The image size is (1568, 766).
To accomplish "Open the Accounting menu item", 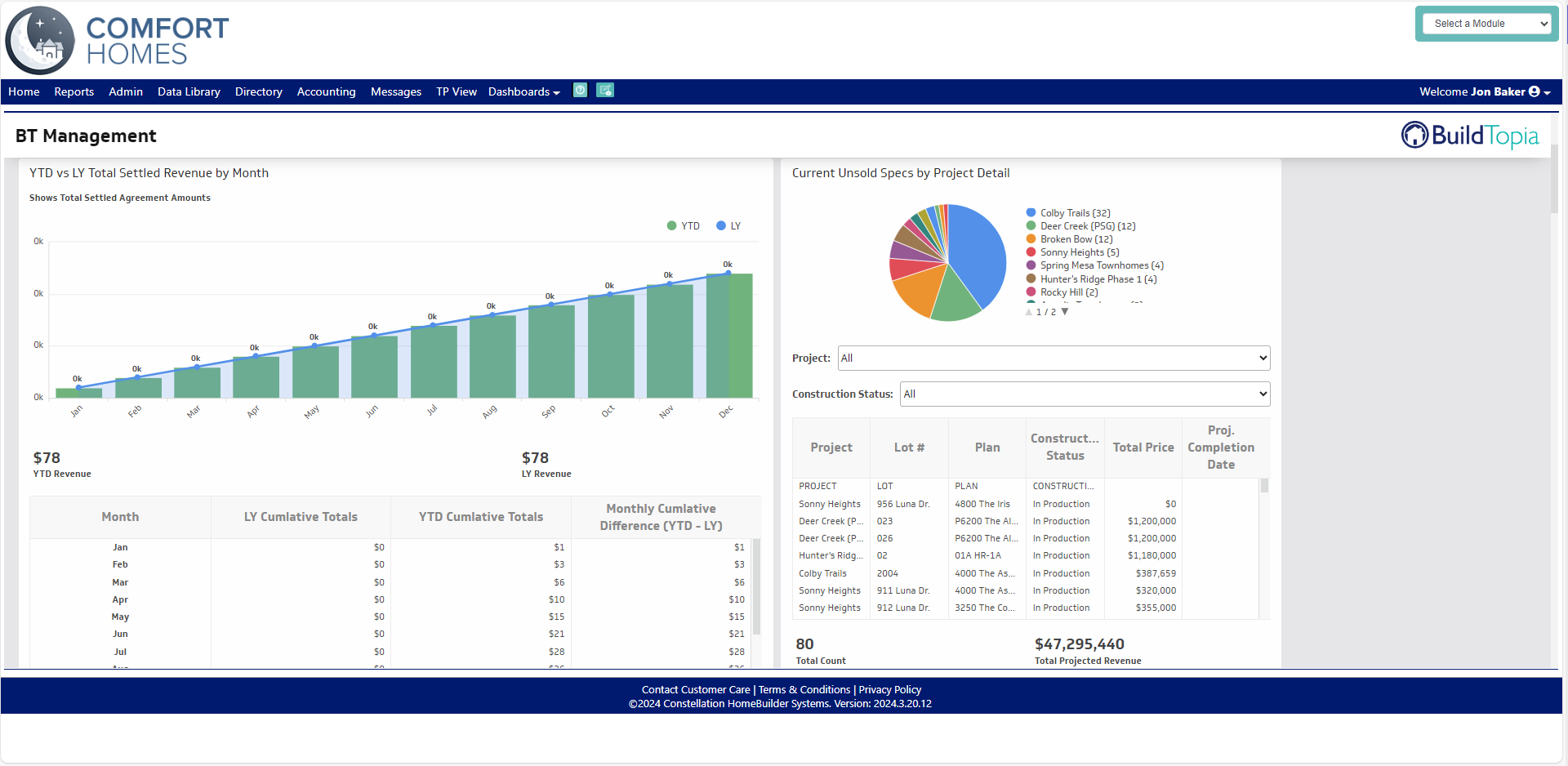I will 326,91.
